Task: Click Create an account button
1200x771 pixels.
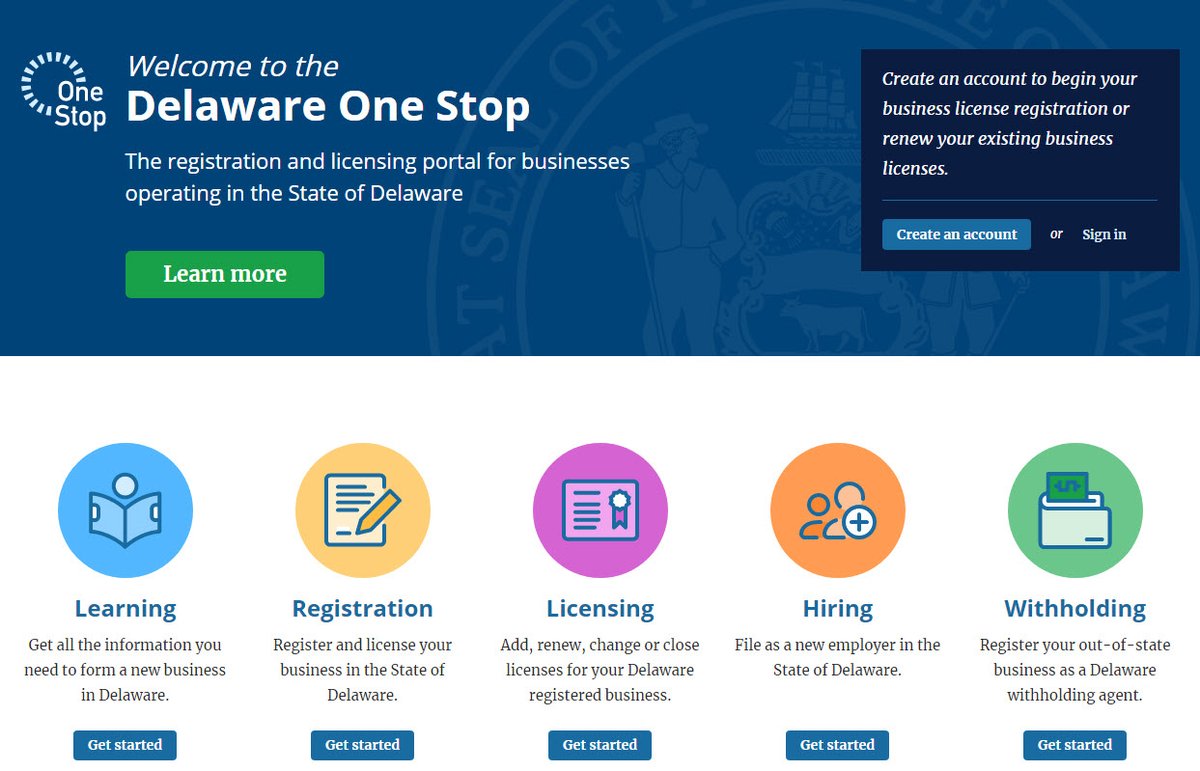Action: tap(956, 234)
